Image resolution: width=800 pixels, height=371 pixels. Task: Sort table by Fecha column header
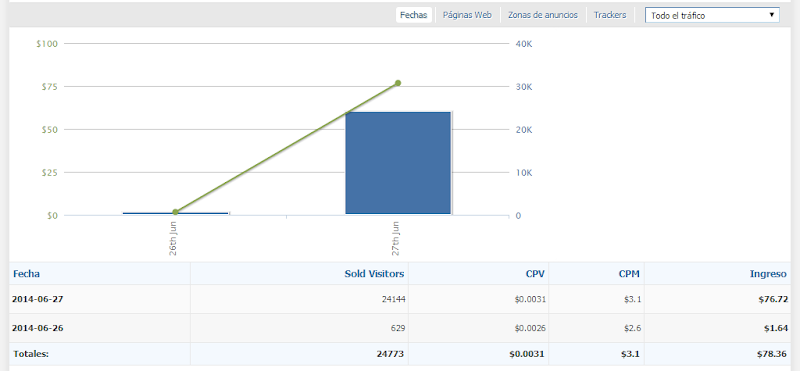tap(27, 274)
